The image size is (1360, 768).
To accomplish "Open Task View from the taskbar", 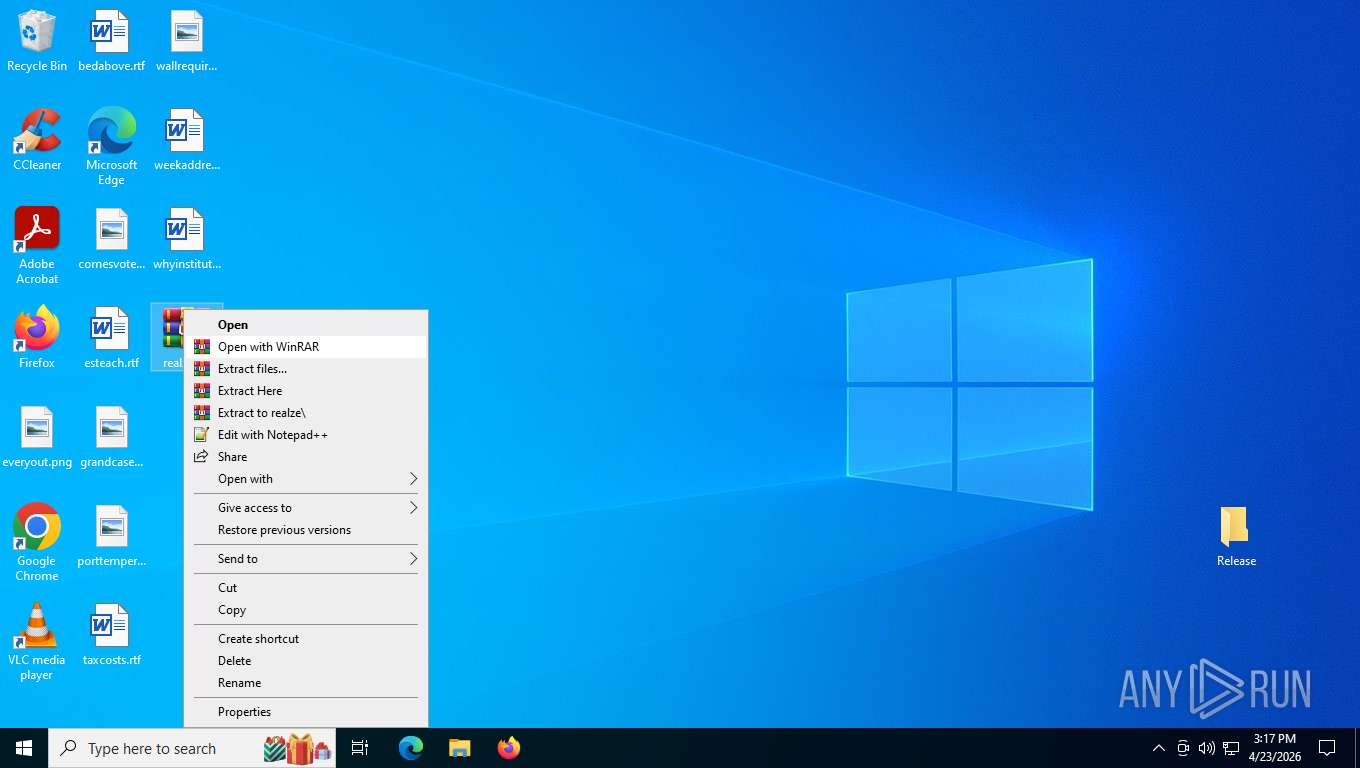I will click(x=360, y=748).
